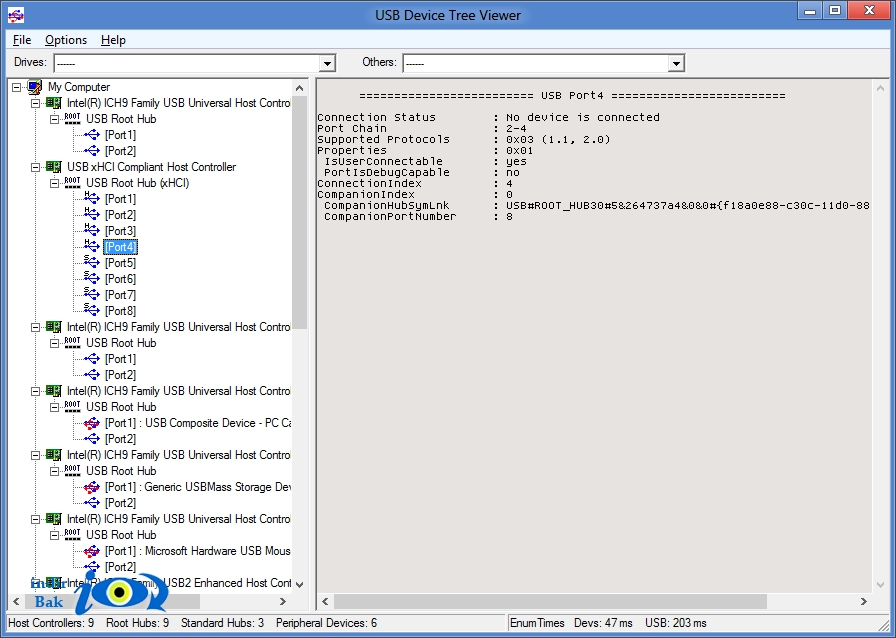The height and width of the screenshot is (638, 896).
Task: Collapse the root hub containing Generic USBMass Storage
Action: click(x=54, y=472)
